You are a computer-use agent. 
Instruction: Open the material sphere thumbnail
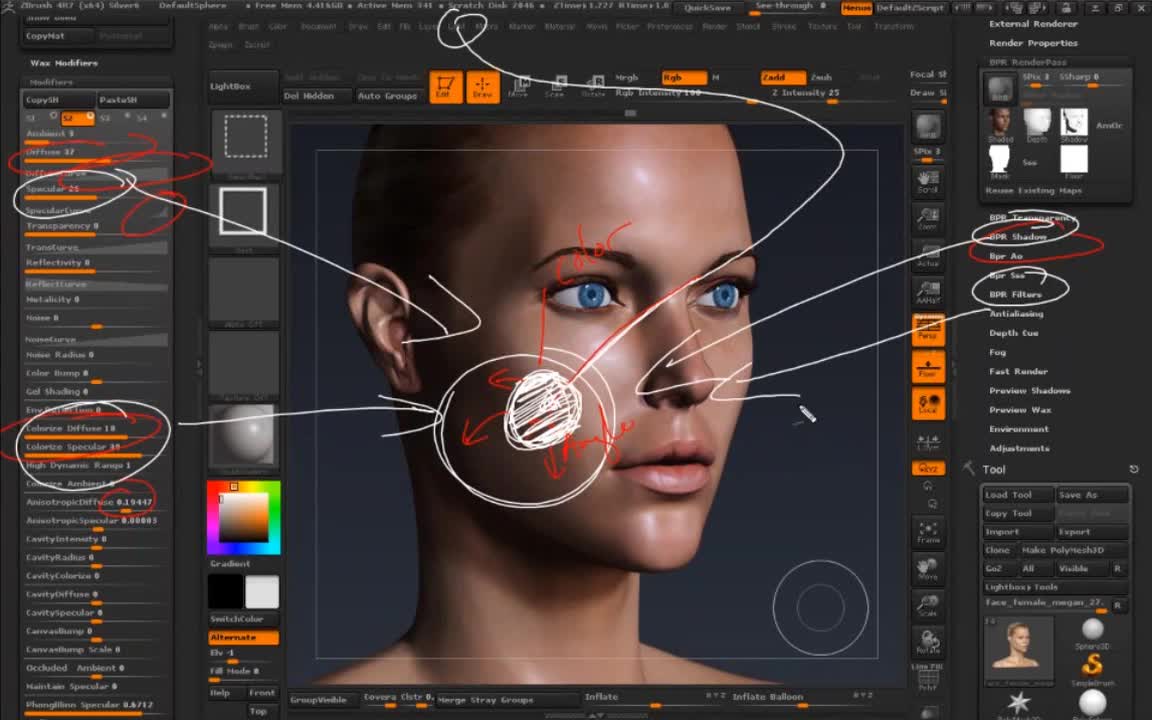pyautogui.click(x=243, y=436)
